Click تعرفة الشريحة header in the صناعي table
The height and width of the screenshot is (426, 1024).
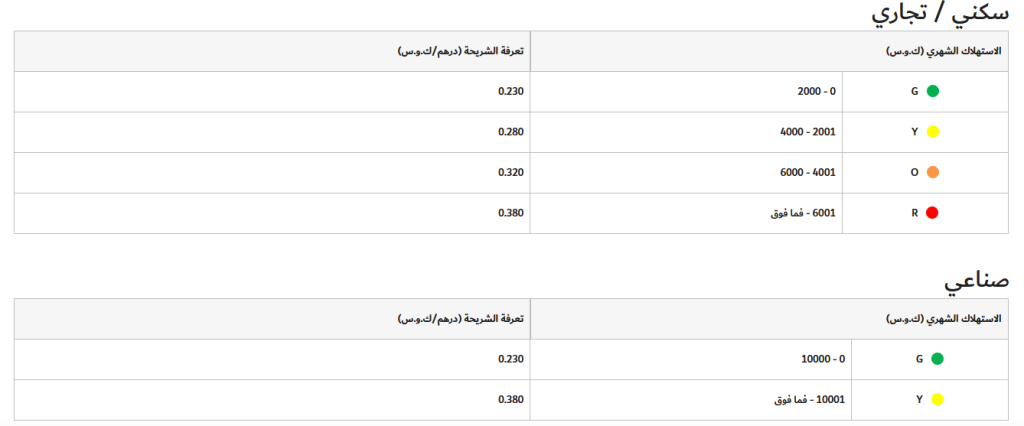(461, 320)
